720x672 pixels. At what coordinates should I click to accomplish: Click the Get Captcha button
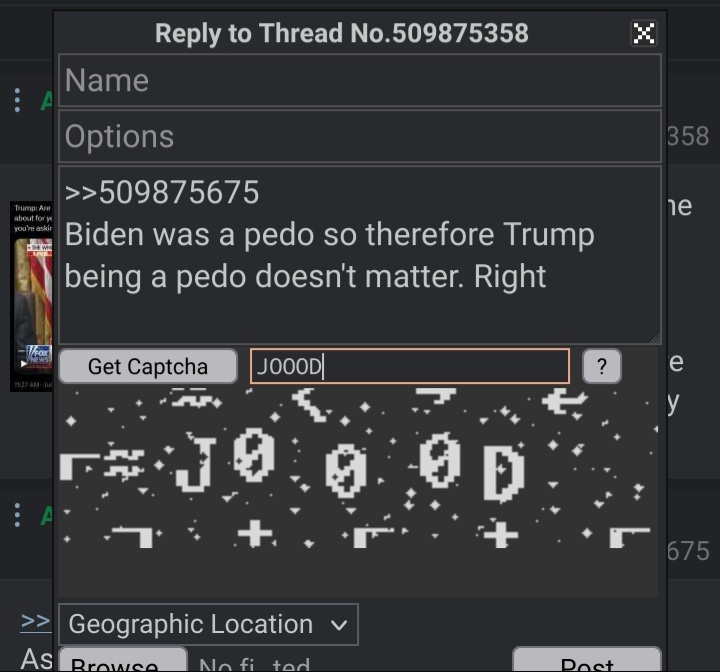point(148,366)
